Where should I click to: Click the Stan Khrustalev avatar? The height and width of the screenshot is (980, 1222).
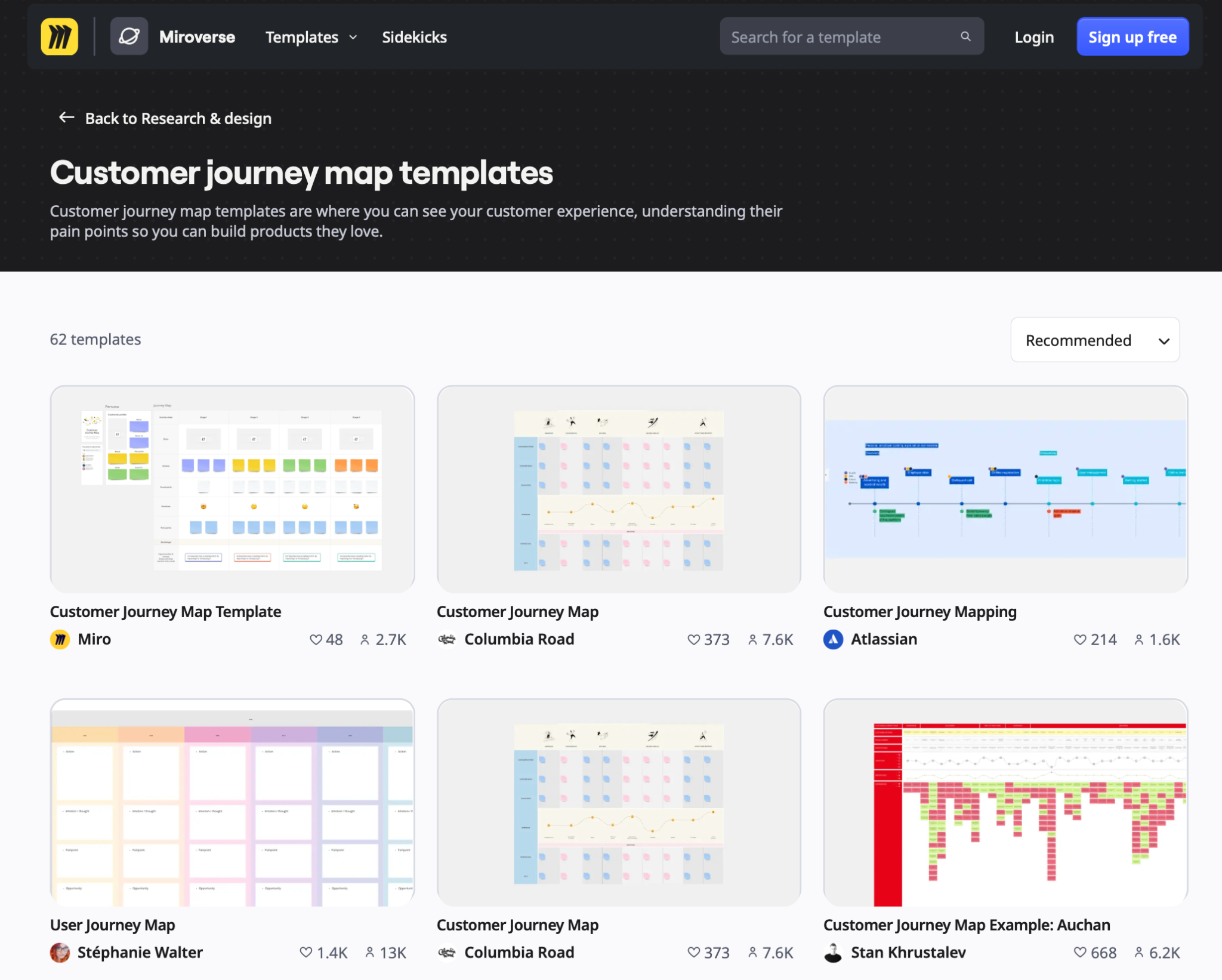[x=833, y=953]
